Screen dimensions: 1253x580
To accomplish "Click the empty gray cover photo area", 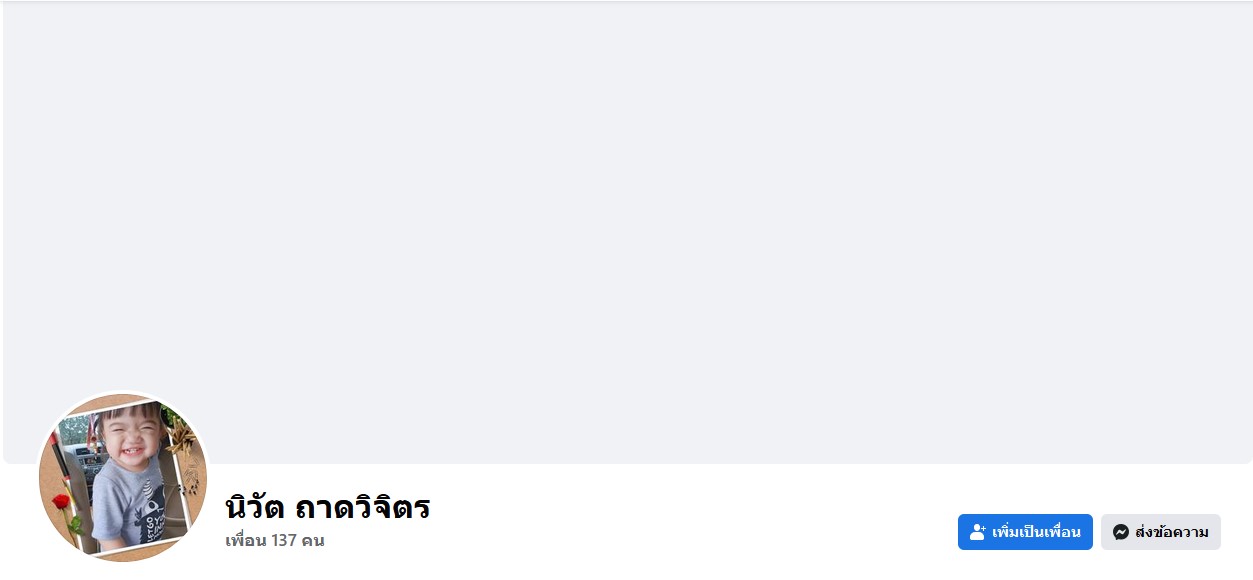I will 627,232.
